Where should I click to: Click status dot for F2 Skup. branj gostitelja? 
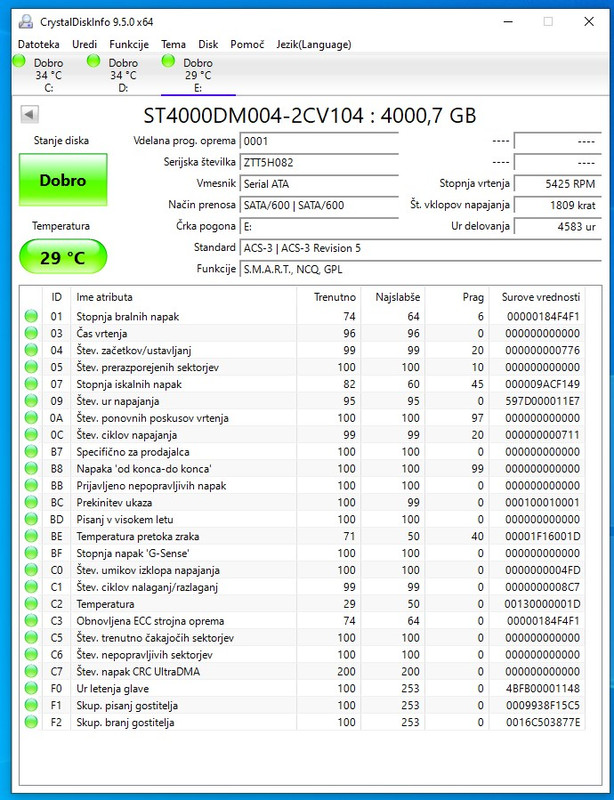31,722
